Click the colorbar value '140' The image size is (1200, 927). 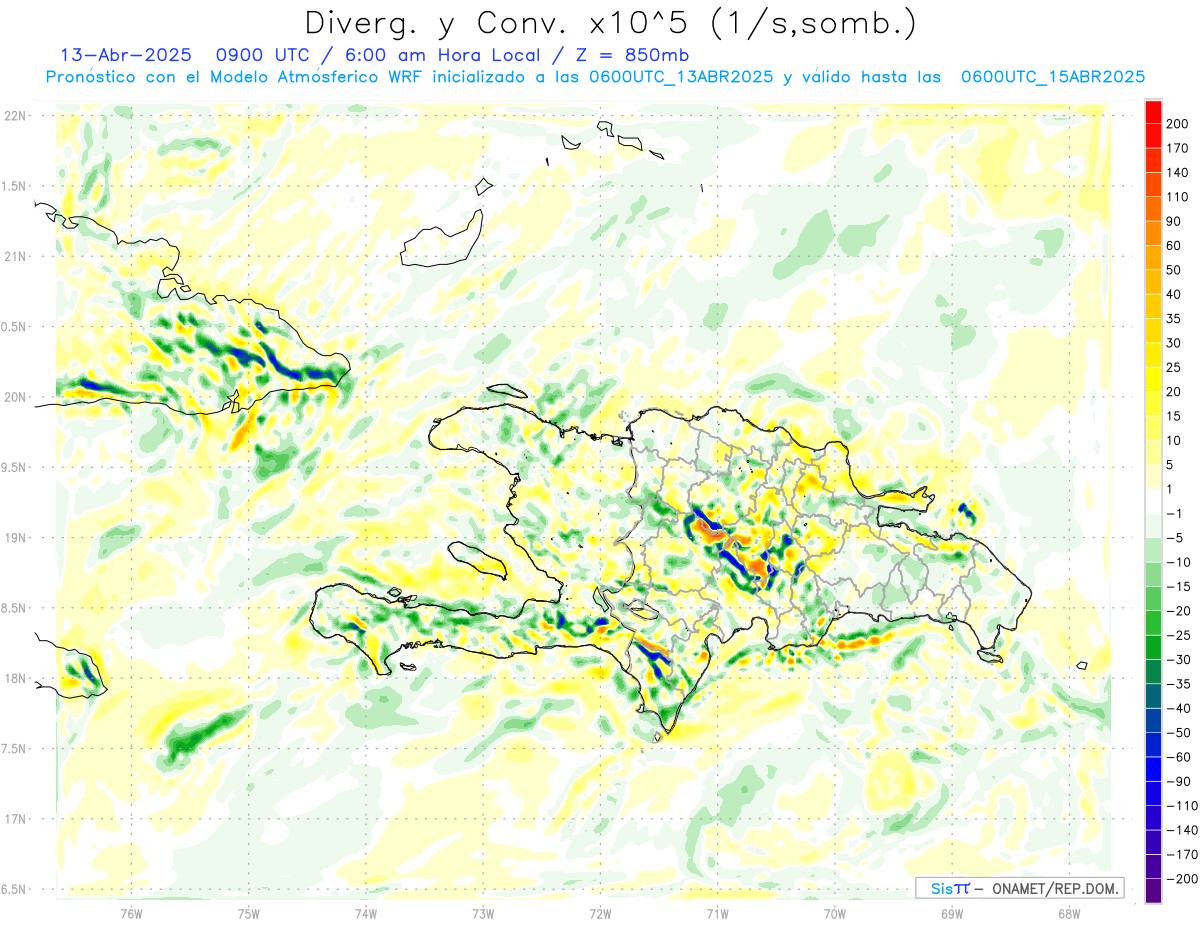1177,172
